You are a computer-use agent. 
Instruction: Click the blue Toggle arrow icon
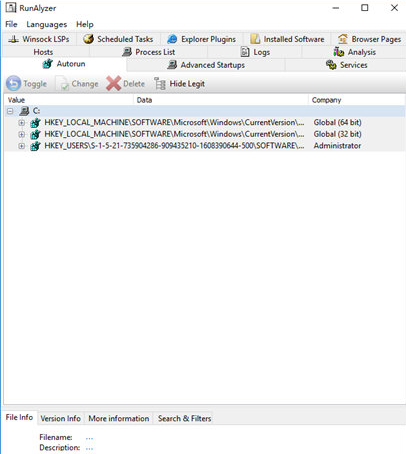[x=13, y=84]
